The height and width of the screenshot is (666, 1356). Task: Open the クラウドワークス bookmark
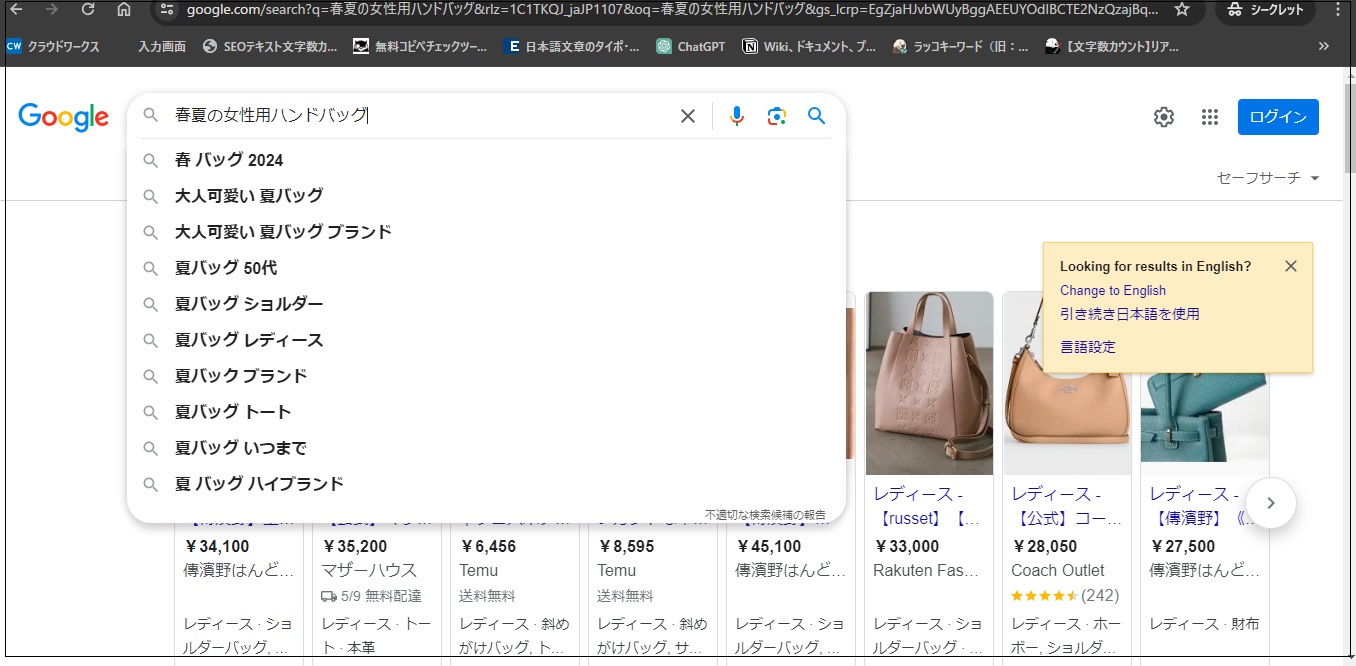click(54, 46)
